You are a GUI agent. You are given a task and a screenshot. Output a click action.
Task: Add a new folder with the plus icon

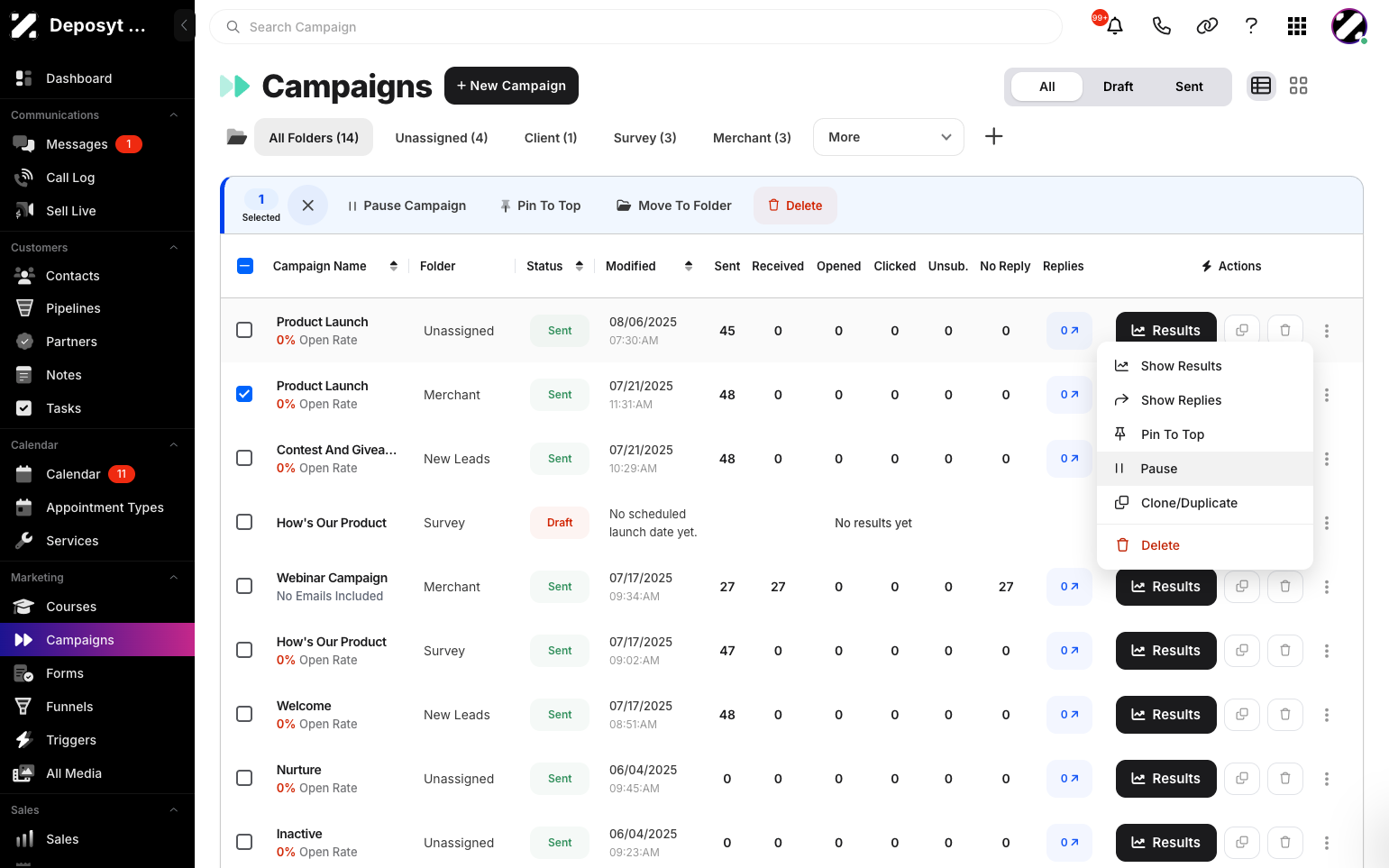point(993,136)
